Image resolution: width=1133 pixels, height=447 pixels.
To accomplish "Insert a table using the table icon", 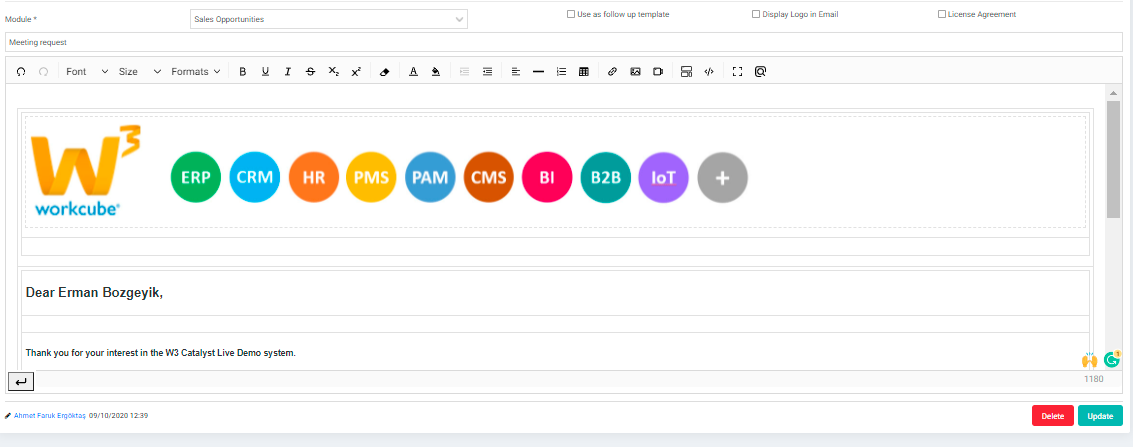I will [584, 71].
